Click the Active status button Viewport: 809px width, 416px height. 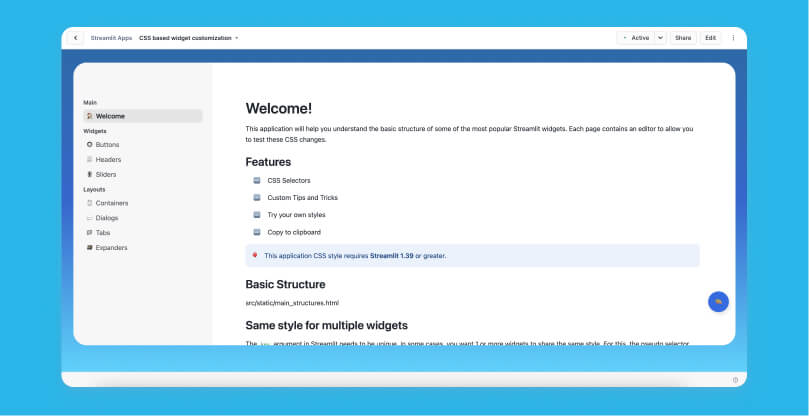636,38
